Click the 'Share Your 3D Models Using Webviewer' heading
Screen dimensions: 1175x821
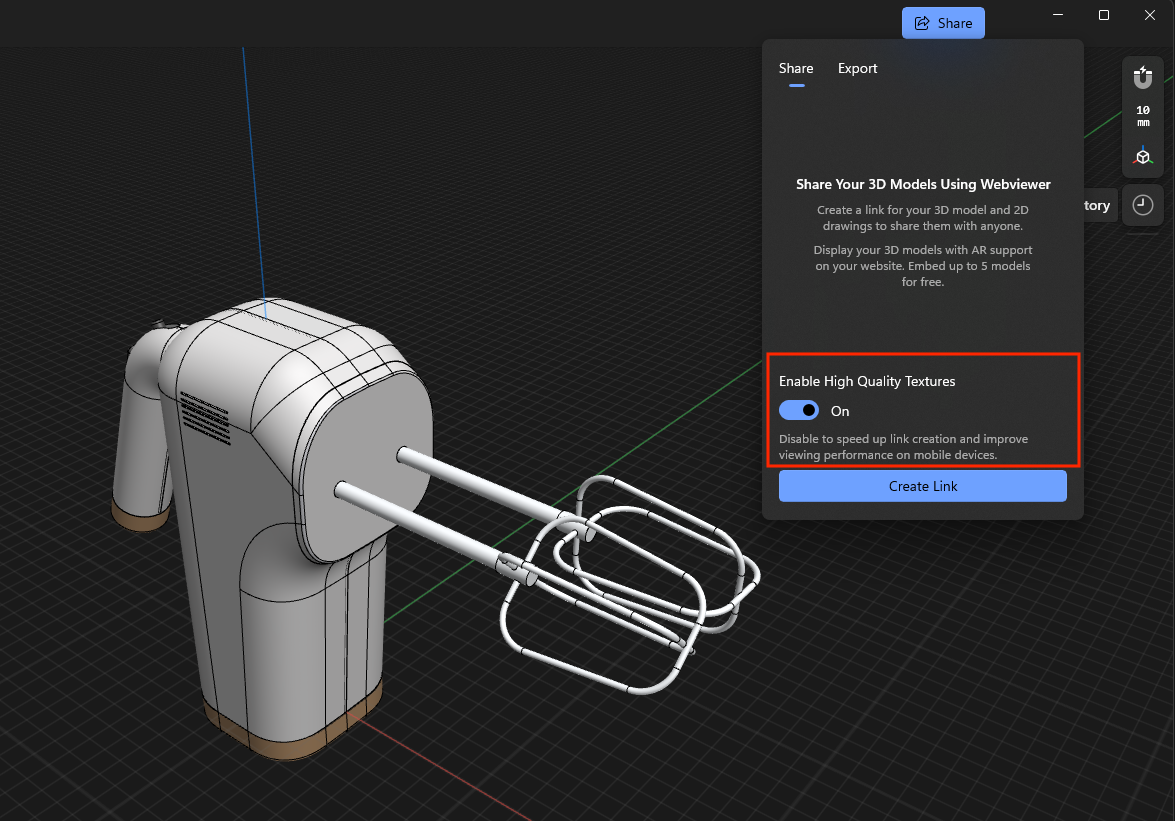point(922,184)
